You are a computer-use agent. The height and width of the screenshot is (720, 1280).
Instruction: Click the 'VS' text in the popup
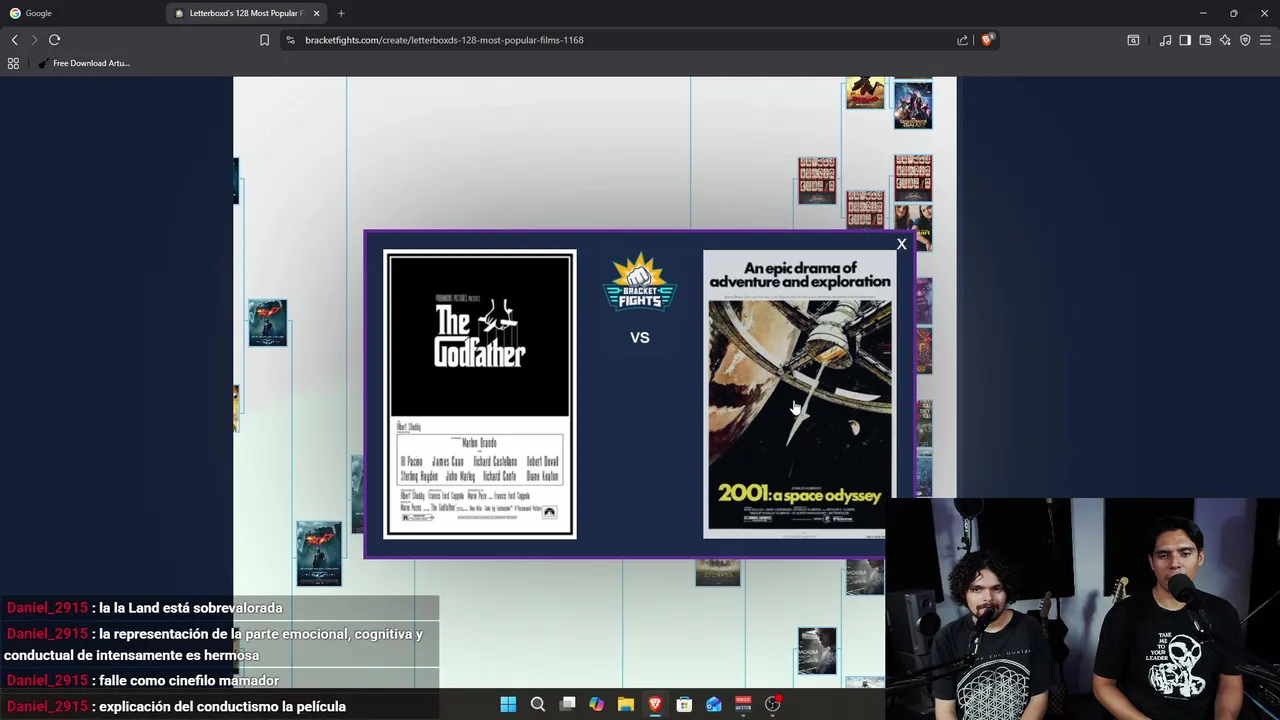640,338
